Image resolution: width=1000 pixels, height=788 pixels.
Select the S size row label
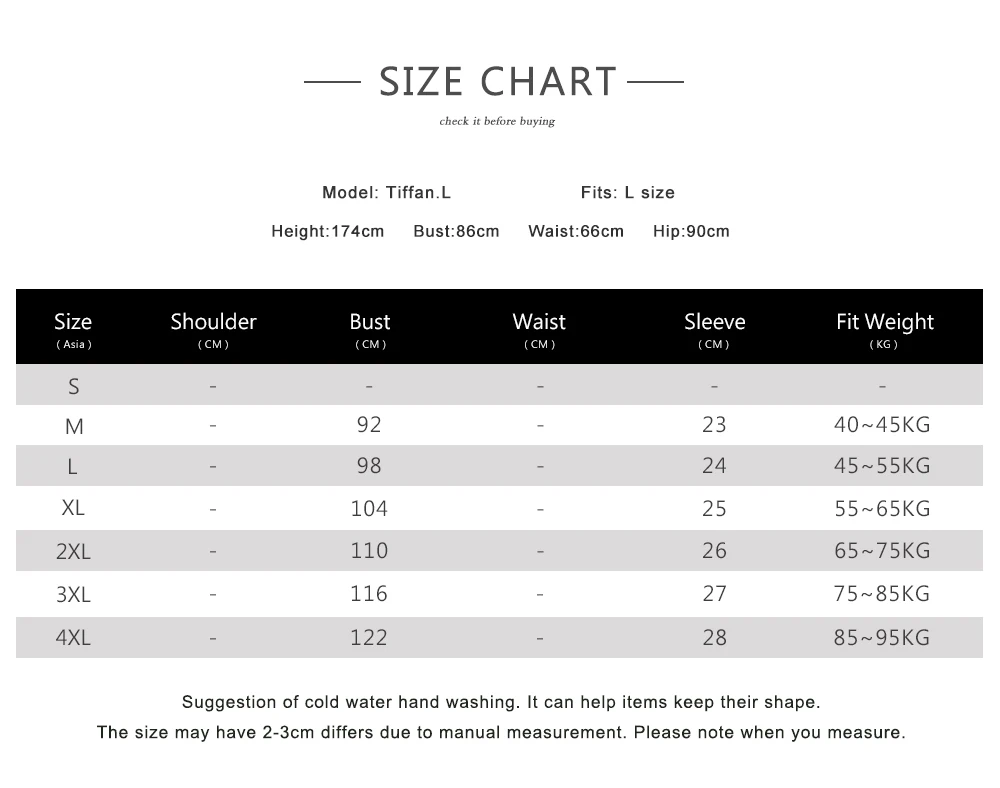click(x=74, y=386)
